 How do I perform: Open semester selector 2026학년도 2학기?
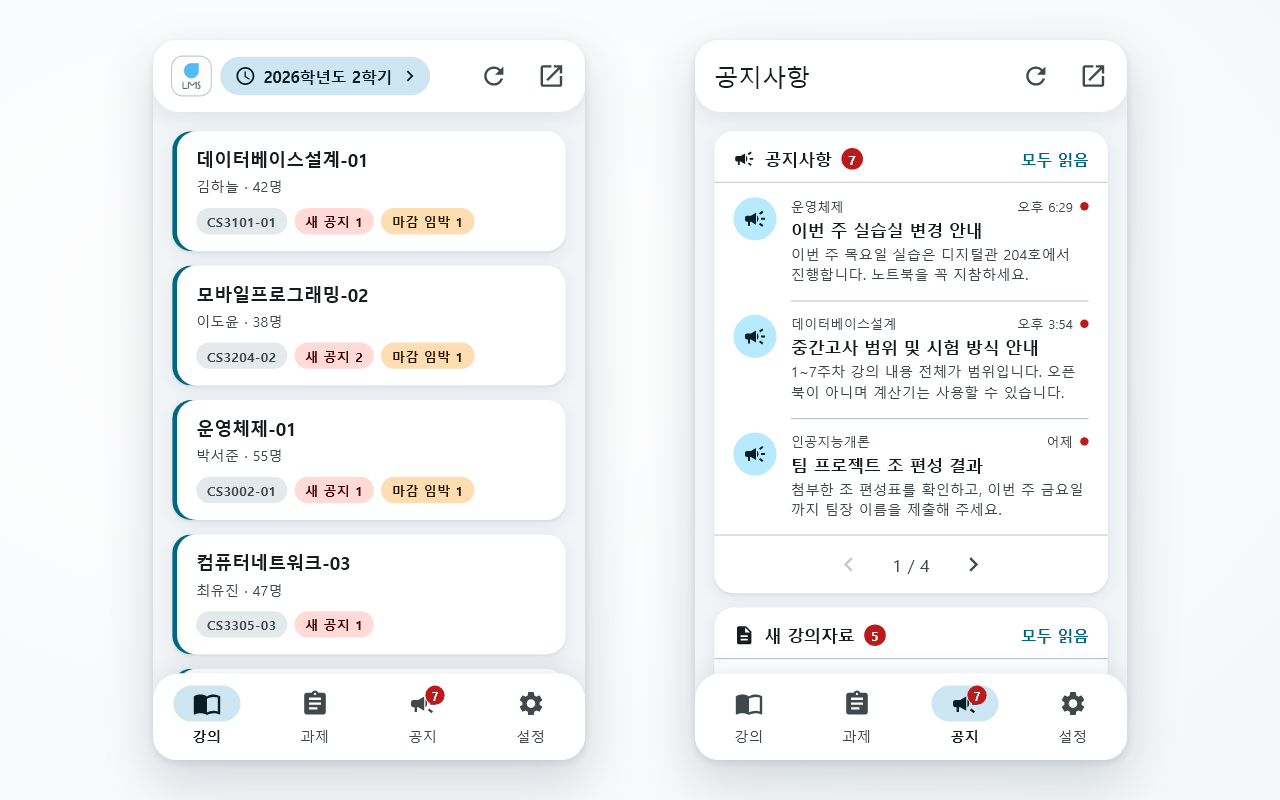(325, 76)
